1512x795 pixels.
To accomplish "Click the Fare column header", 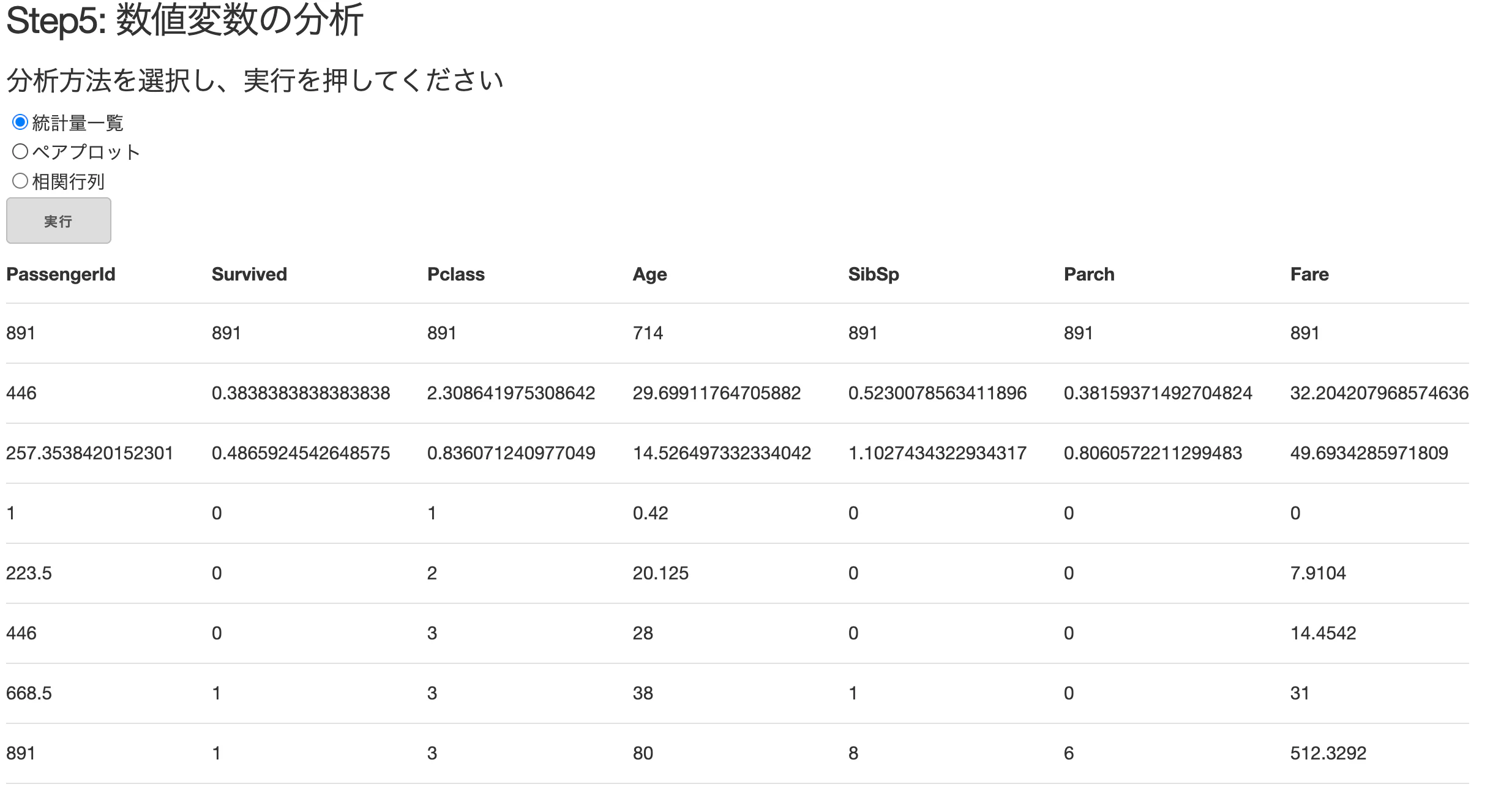I will 1309,274.
